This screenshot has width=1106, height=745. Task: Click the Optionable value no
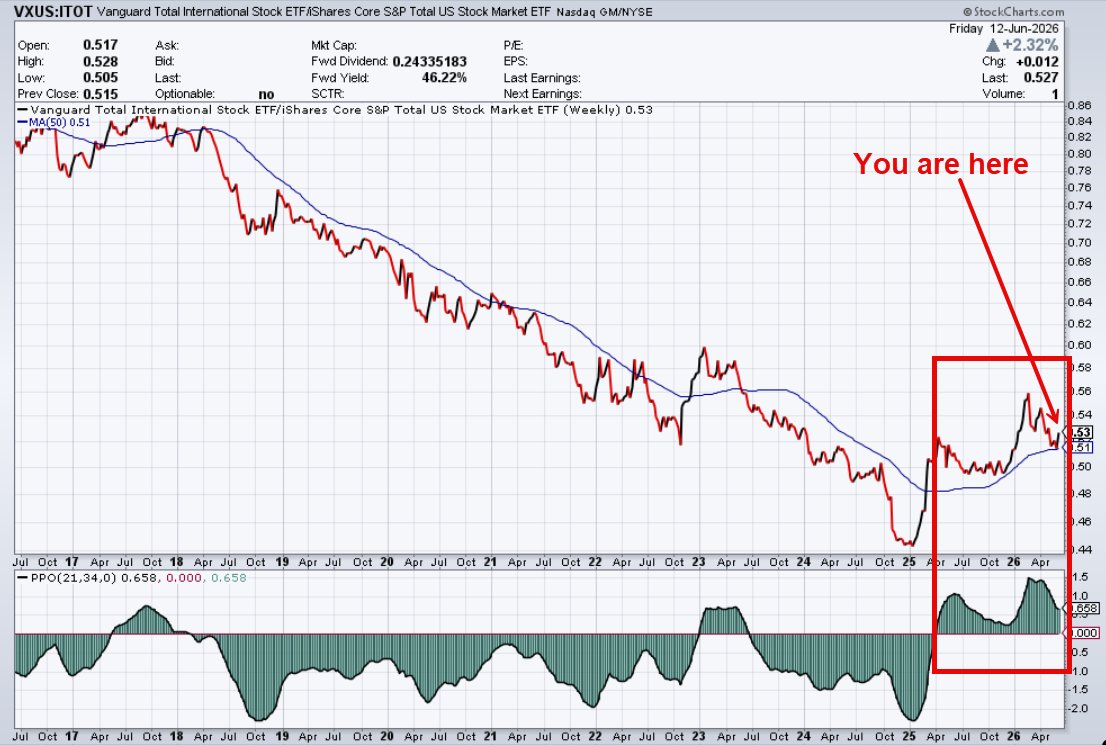pyautogui.click(x=267, y=94)
